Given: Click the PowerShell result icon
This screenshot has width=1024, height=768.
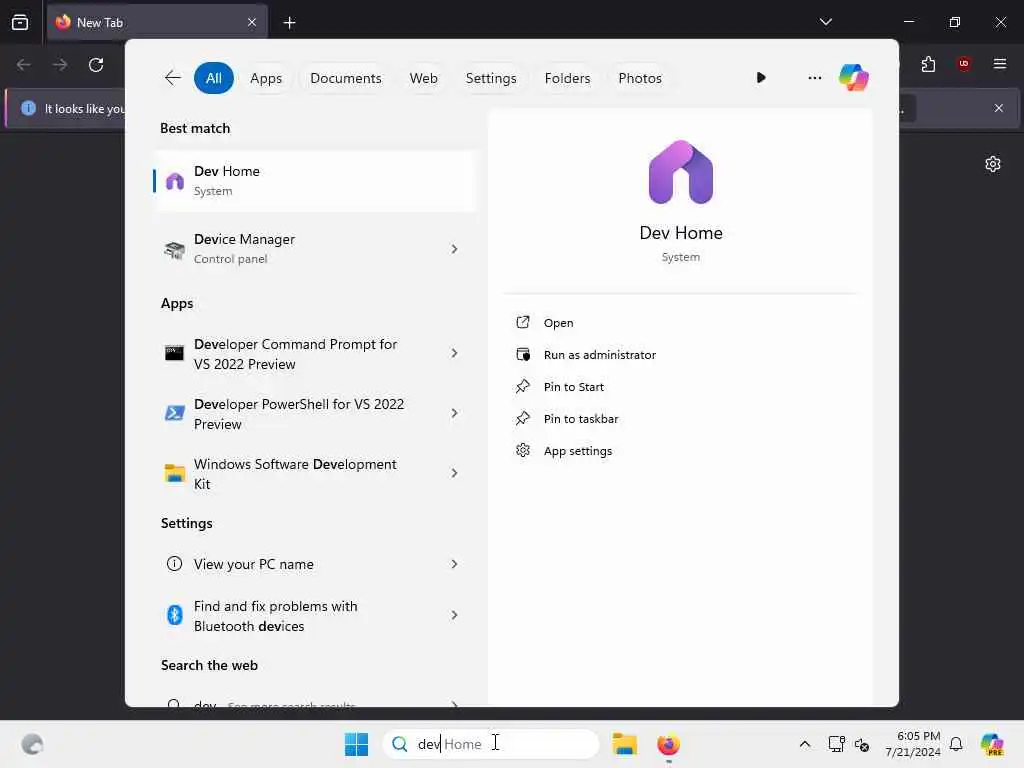Looking at the screenshot, I should point(174,413).
